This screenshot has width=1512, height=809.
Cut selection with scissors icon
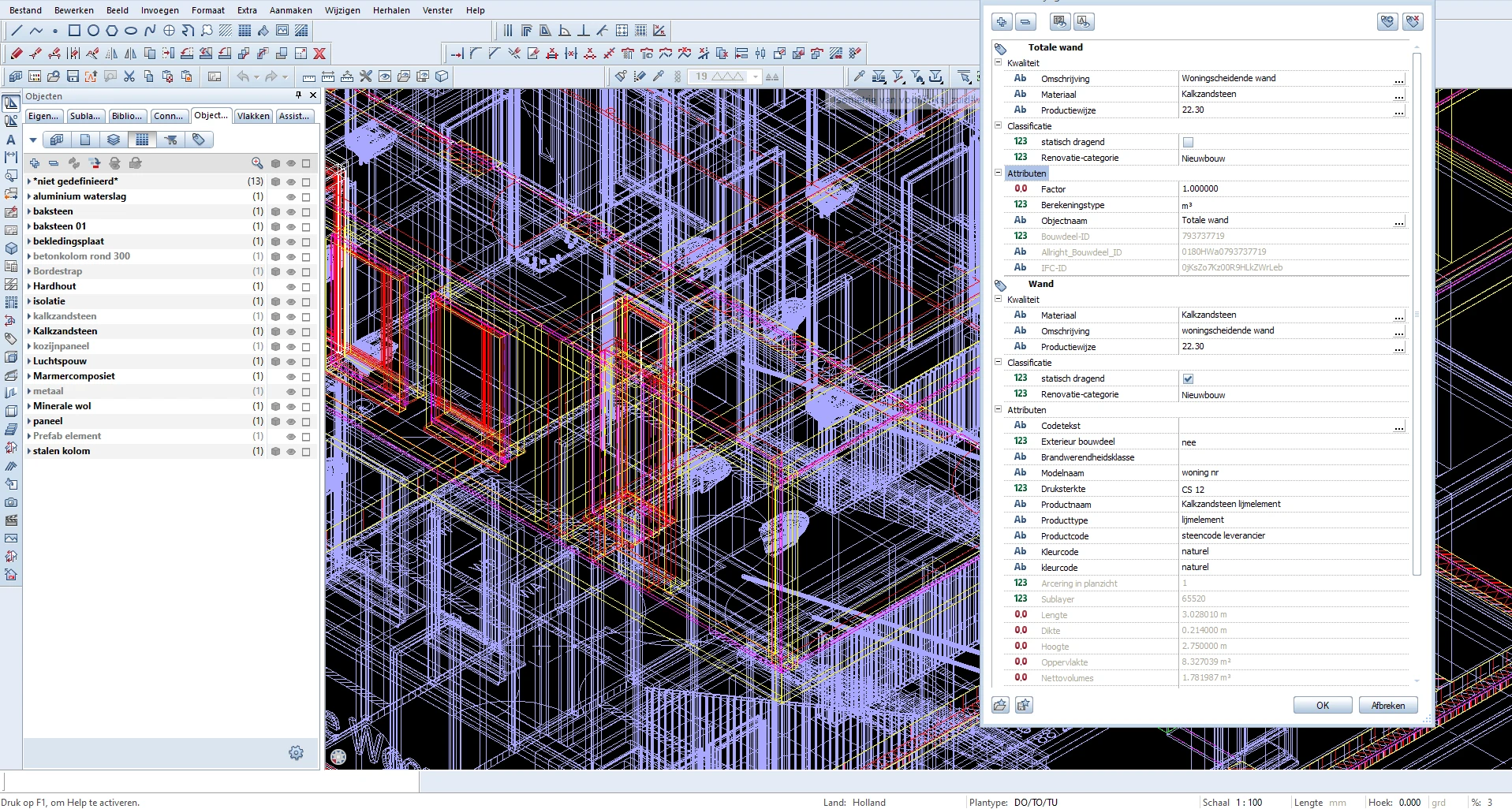click(129, 76)
